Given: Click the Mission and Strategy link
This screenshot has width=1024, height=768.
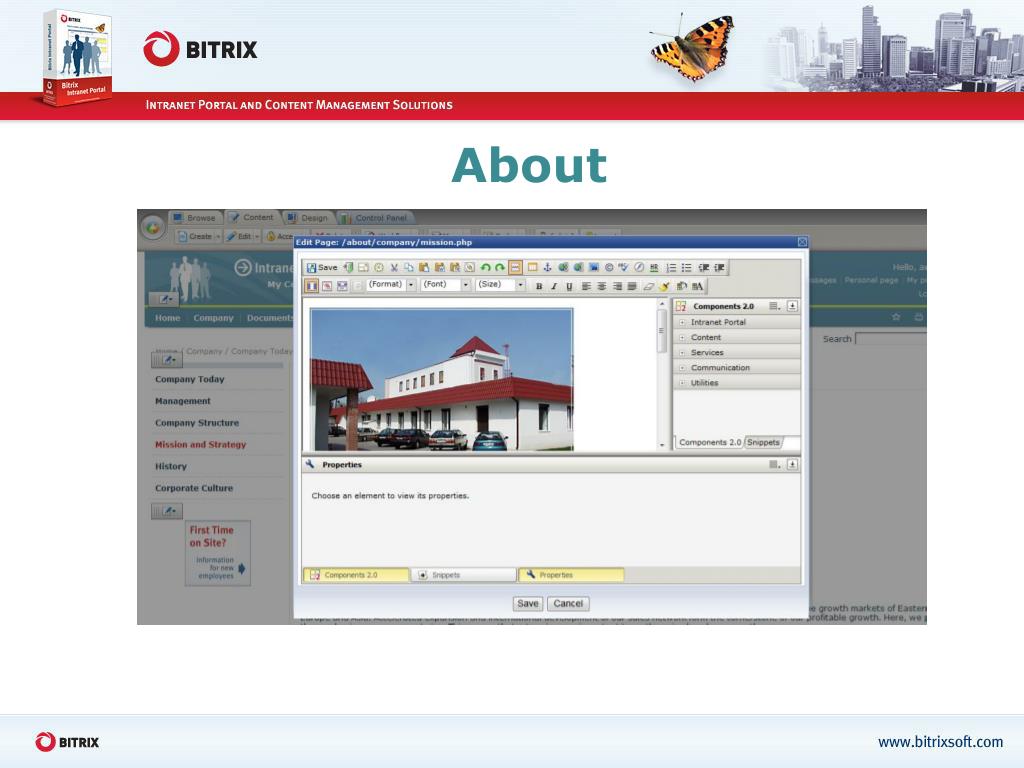Looking at the screenshot, I should [200, 445].
